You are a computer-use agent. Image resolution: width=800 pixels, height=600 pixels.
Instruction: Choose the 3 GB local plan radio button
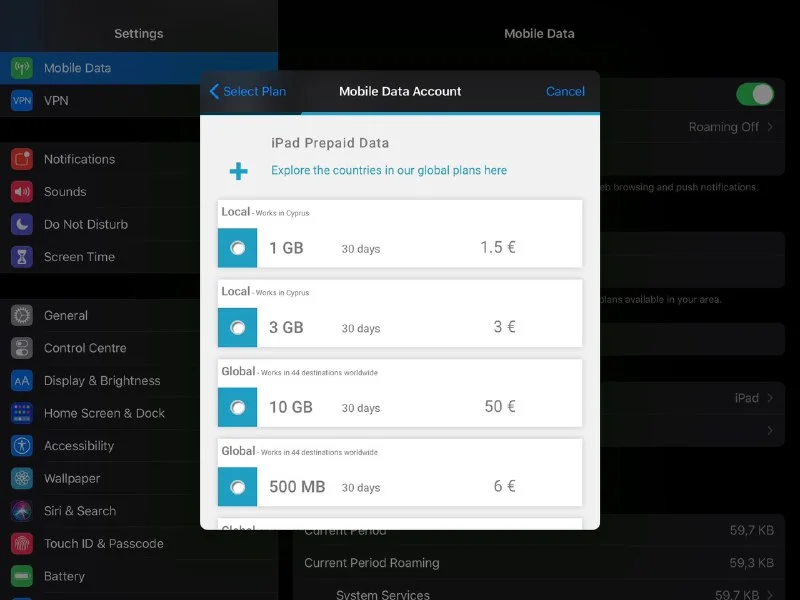[x=238, y=328]
